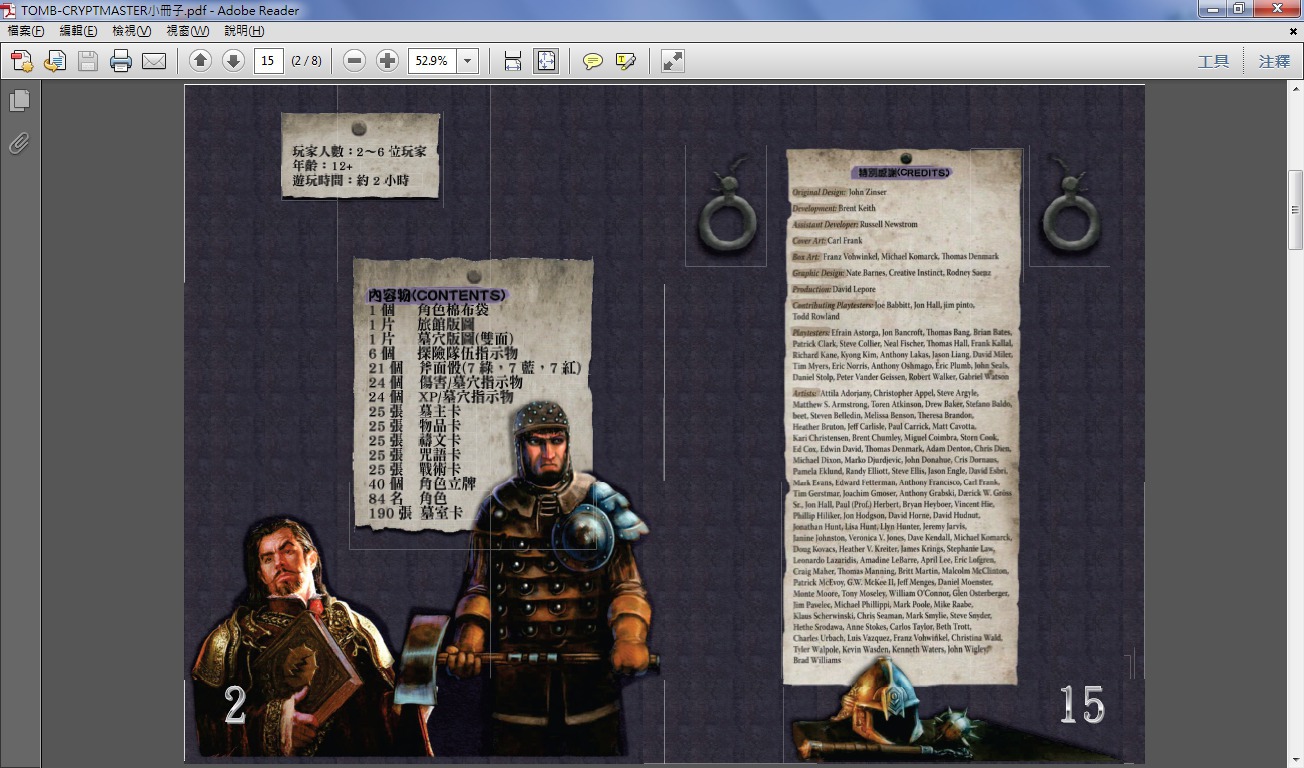Open the 說明(H) menu

coord(244,31)
